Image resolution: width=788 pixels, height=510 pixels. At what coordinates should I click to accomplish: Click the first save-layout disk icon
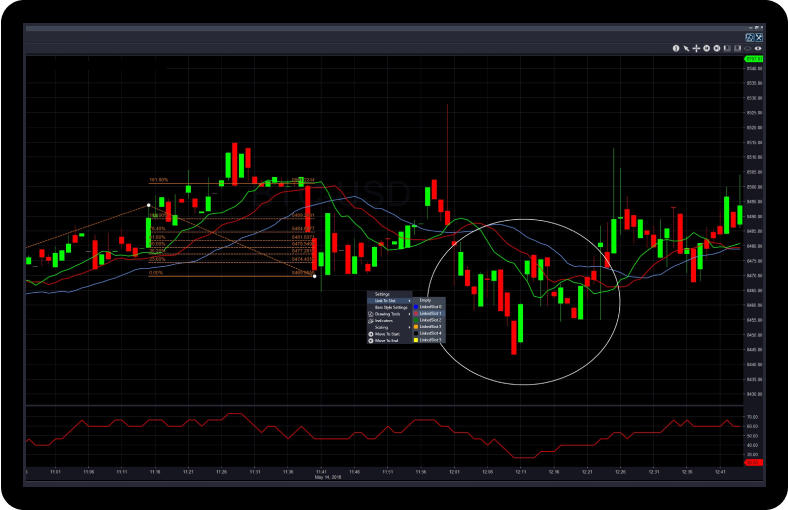(727, 48)
